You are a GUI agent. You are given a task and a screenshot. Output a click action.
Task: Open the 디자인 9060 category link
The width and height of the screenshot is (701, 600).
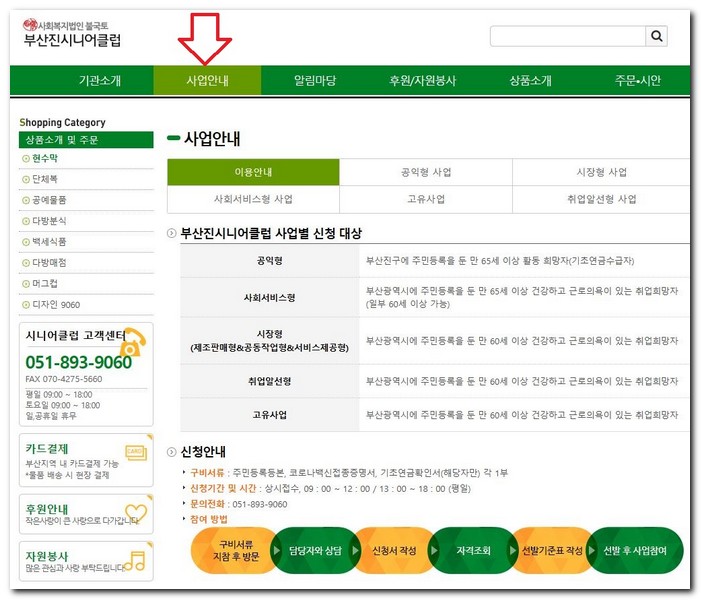pyautogui.click(x=56, y=305)
